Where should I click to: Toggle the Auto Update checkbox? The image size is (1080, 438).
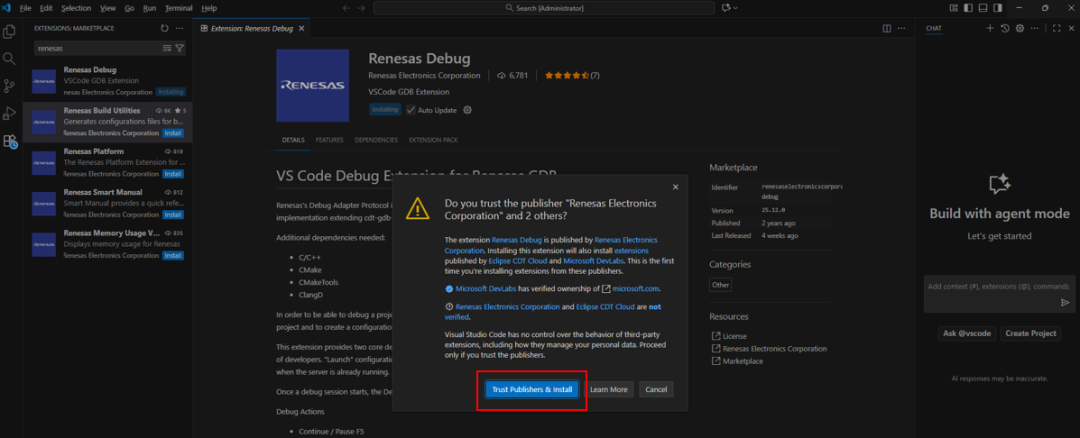411,110
